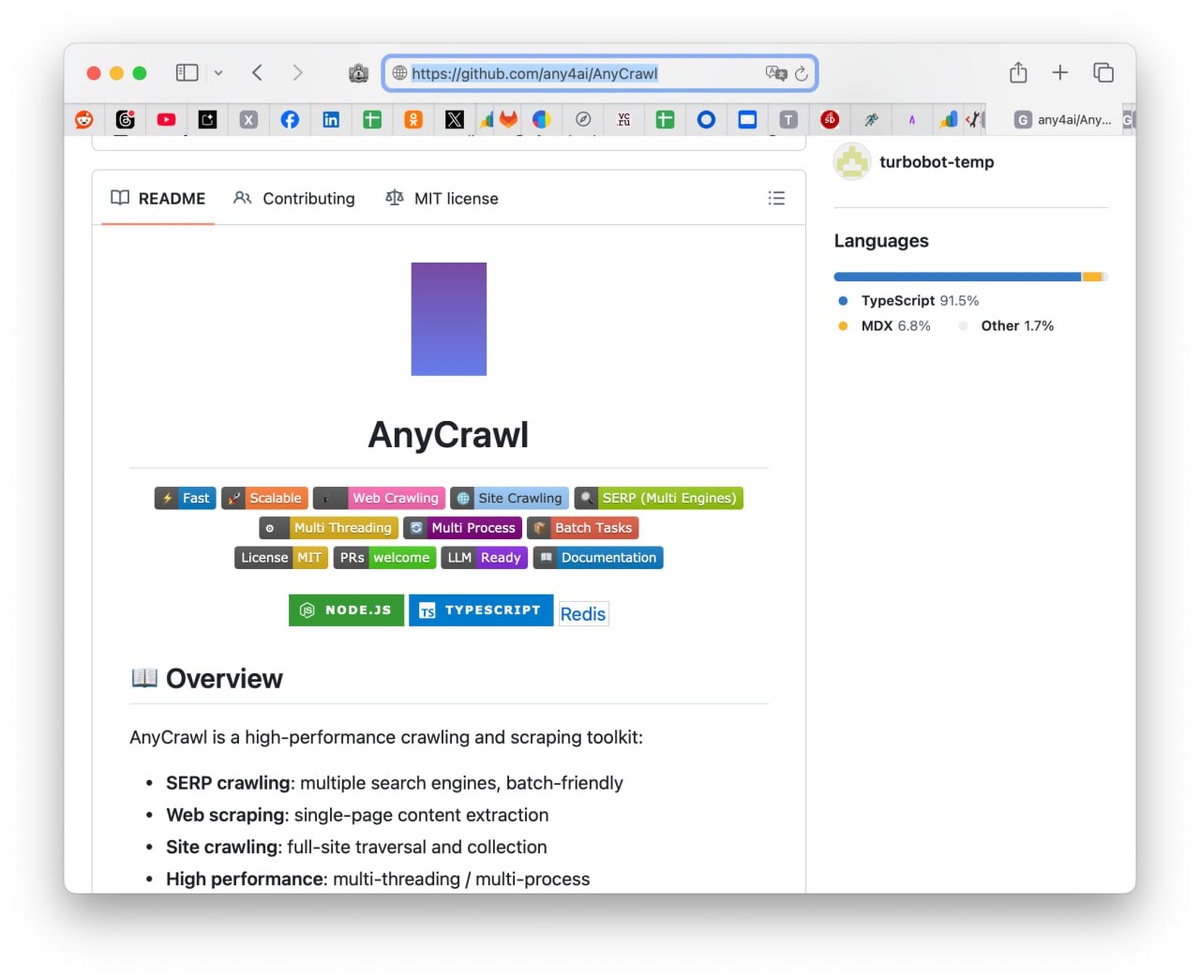Switch to the blue ring pinned tab
This screenshot has height=978, width=1200.
click(x=706, y=119)
